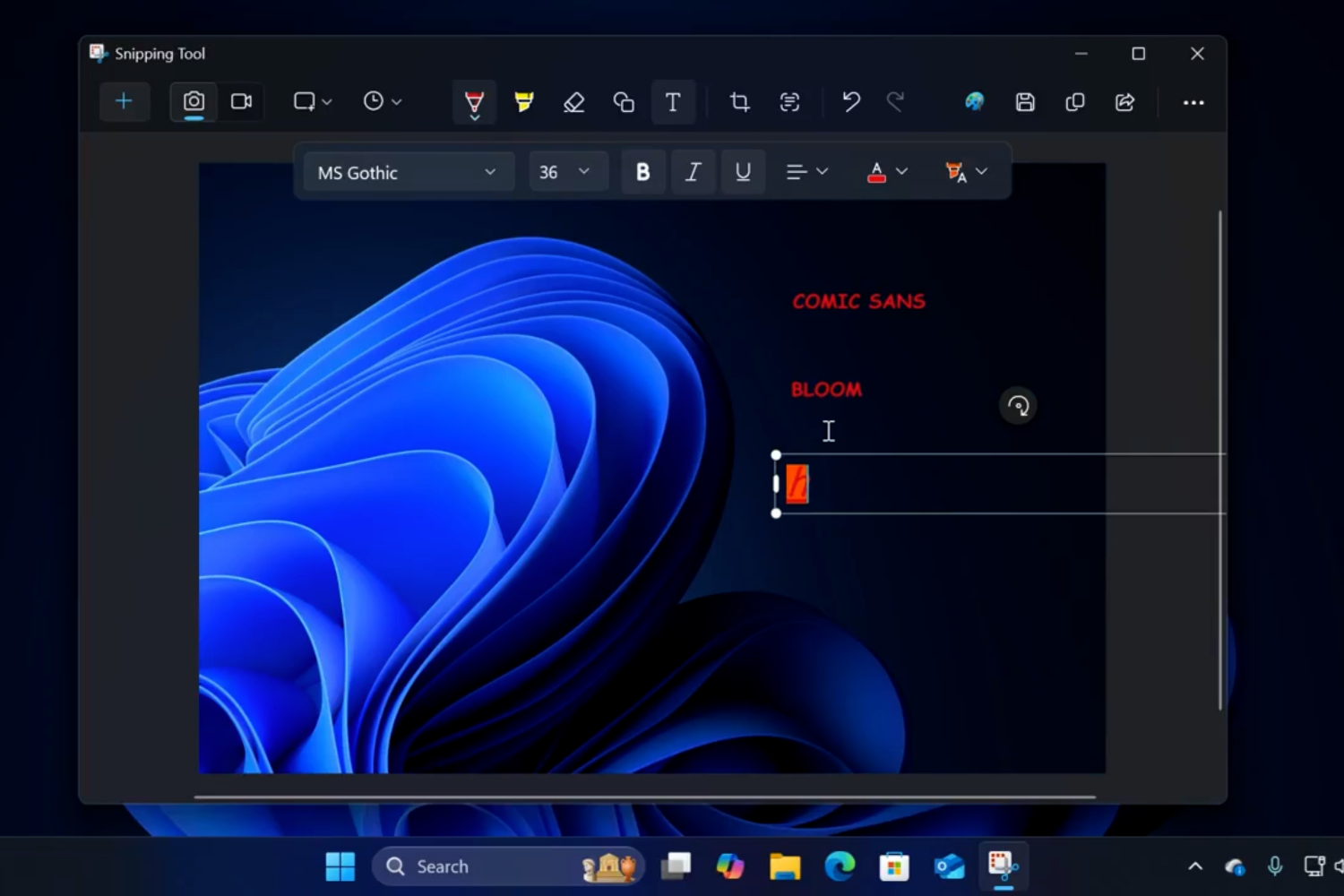Click the vertical scrollbar of the canvas

(1220, 460)
